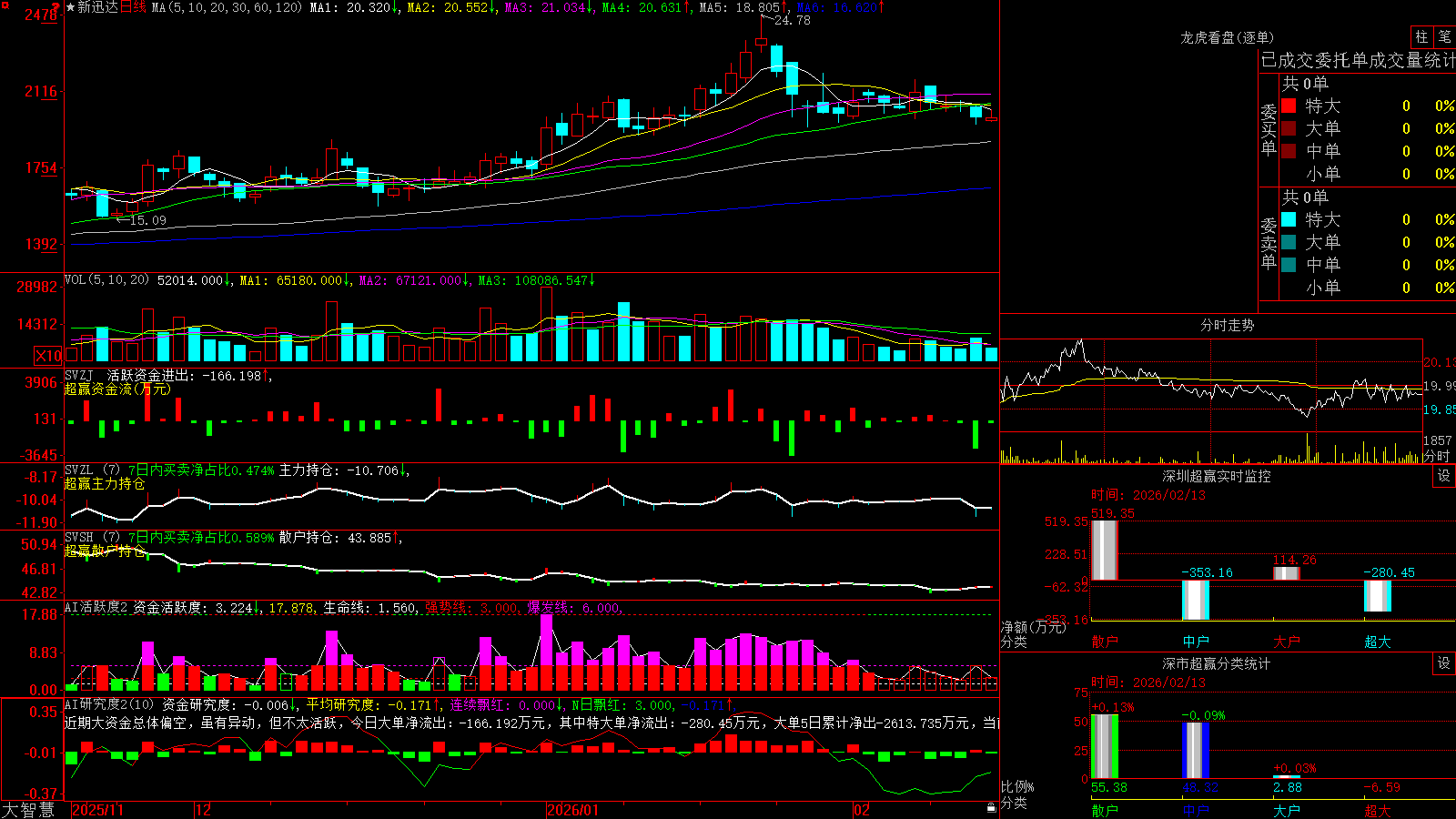Click the red question mark icon near 2478

click(x=56, y=8)
